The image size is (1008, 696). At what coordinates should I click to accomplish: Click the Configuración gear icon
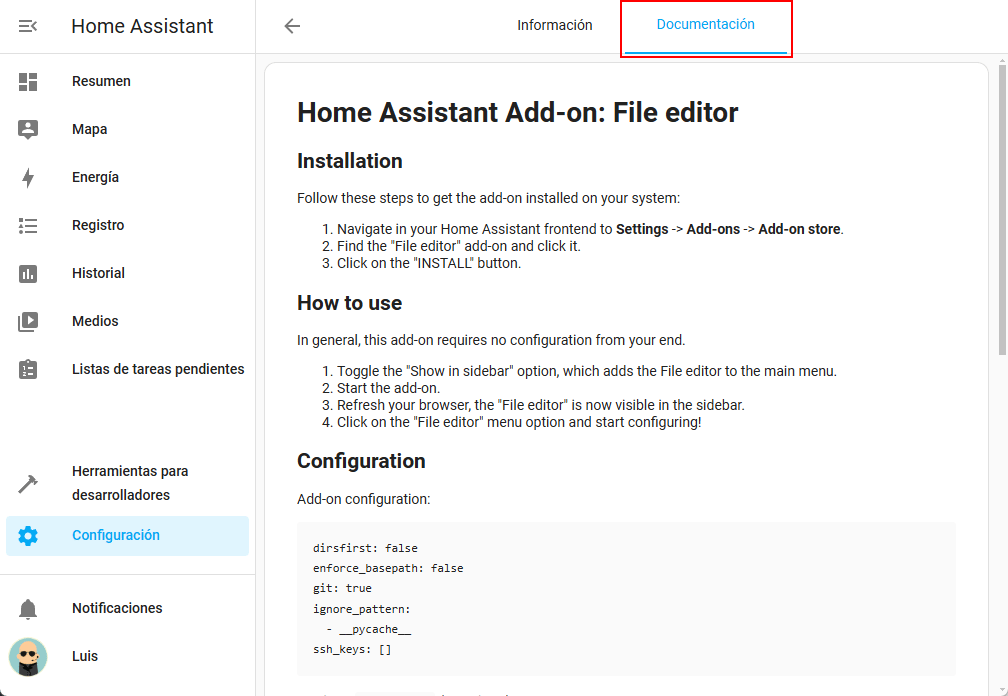28,536
